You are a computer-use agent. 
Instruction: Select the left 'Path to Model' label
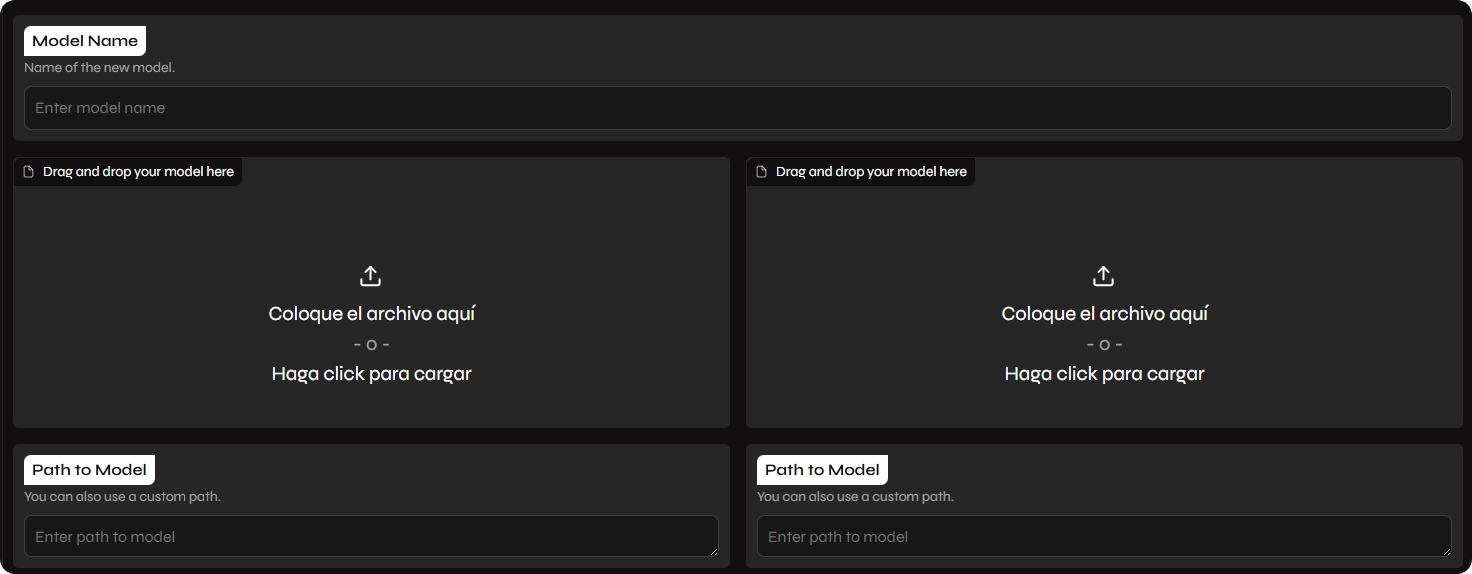(x=89, y=470)
